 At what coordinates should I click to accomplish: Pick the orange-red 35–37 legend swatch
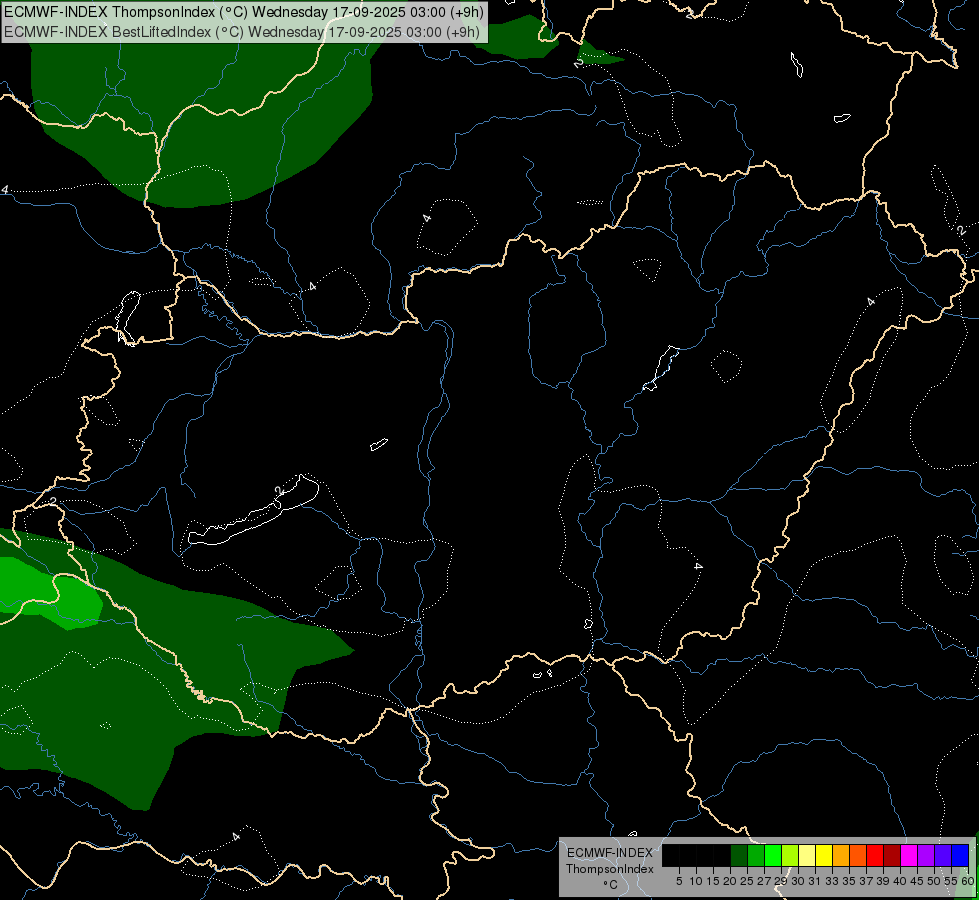coord(858,855)
